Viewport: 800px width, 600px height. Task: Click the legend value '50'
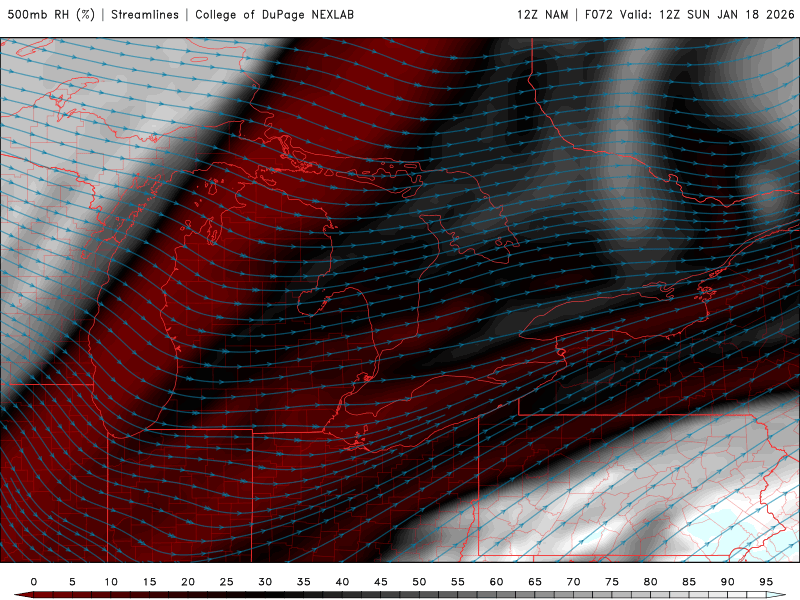[419, 582]
